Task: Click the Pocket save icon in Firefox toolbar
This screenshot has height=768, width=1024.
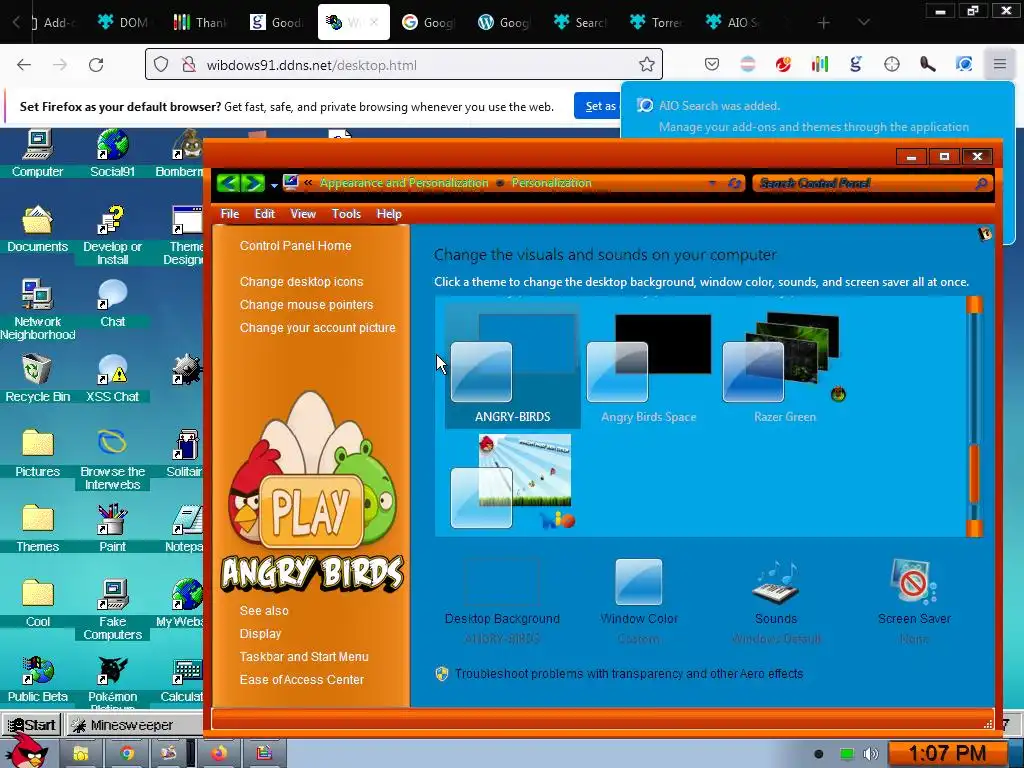Action: pyautogui.click(x=712, y=64)
